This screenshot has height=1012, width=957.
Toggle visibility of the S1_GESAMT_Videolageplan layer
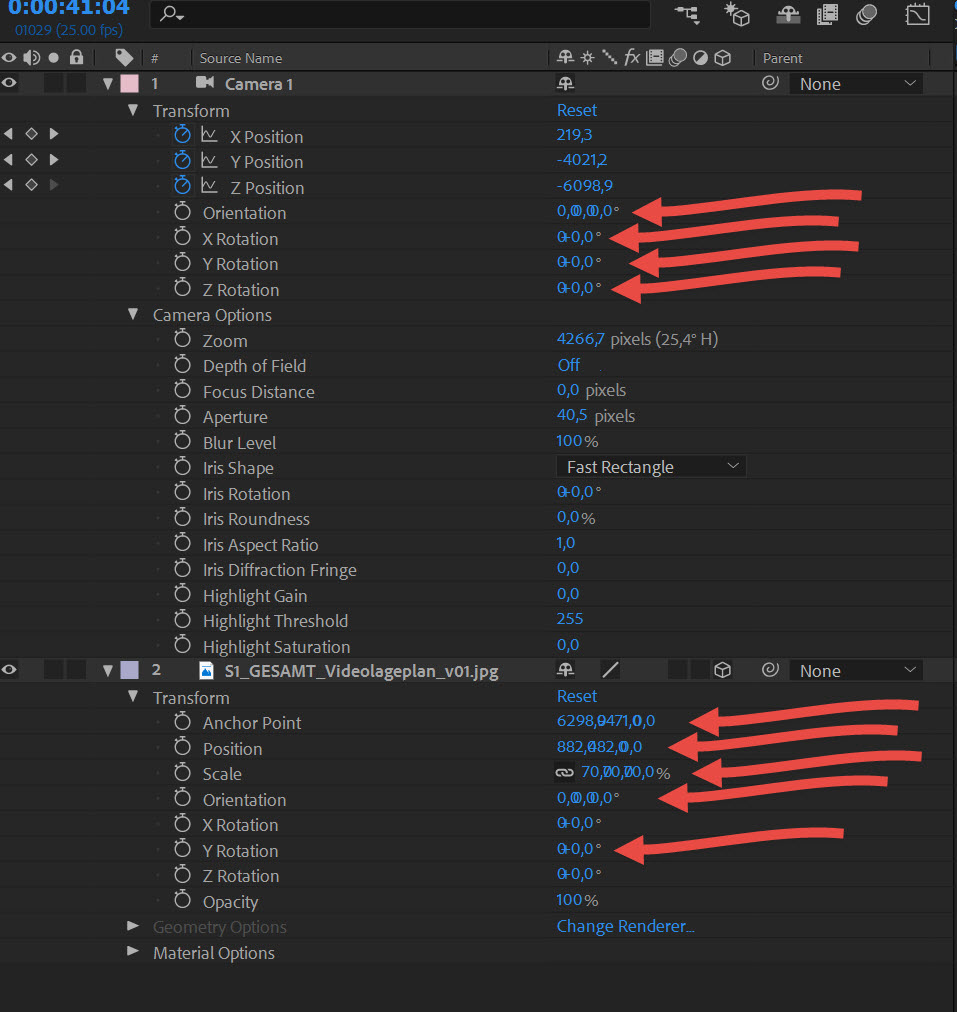(x=8, y=670)
